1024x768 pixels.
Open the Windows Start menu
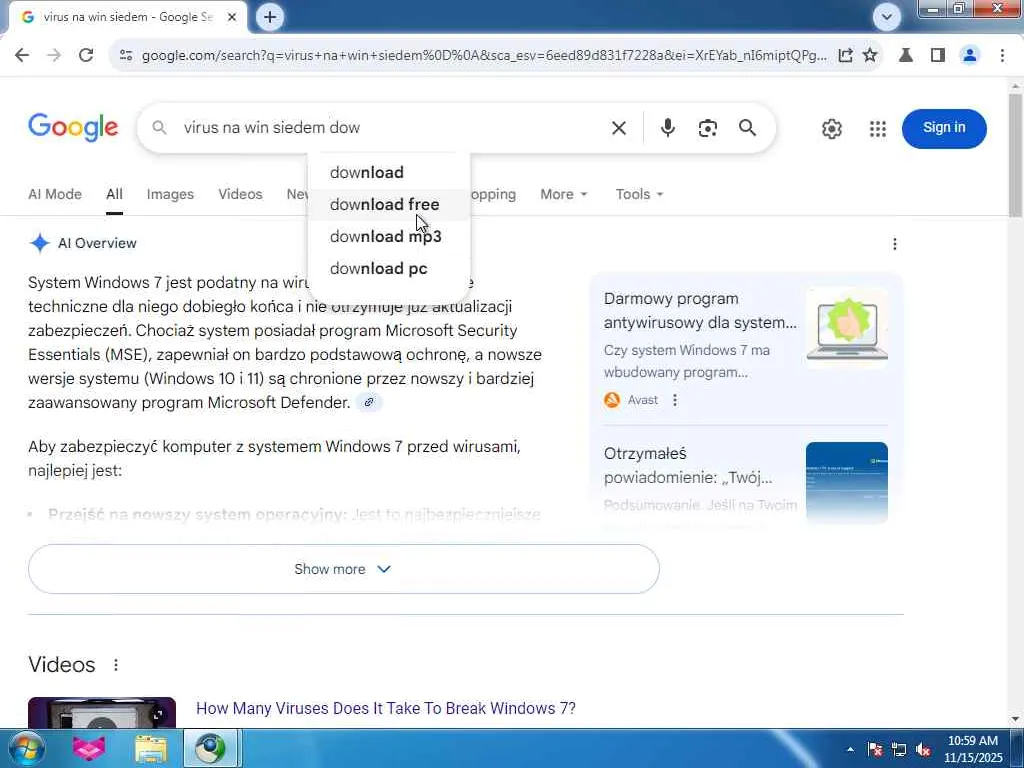pyautogui.click(x=25, y=748)
